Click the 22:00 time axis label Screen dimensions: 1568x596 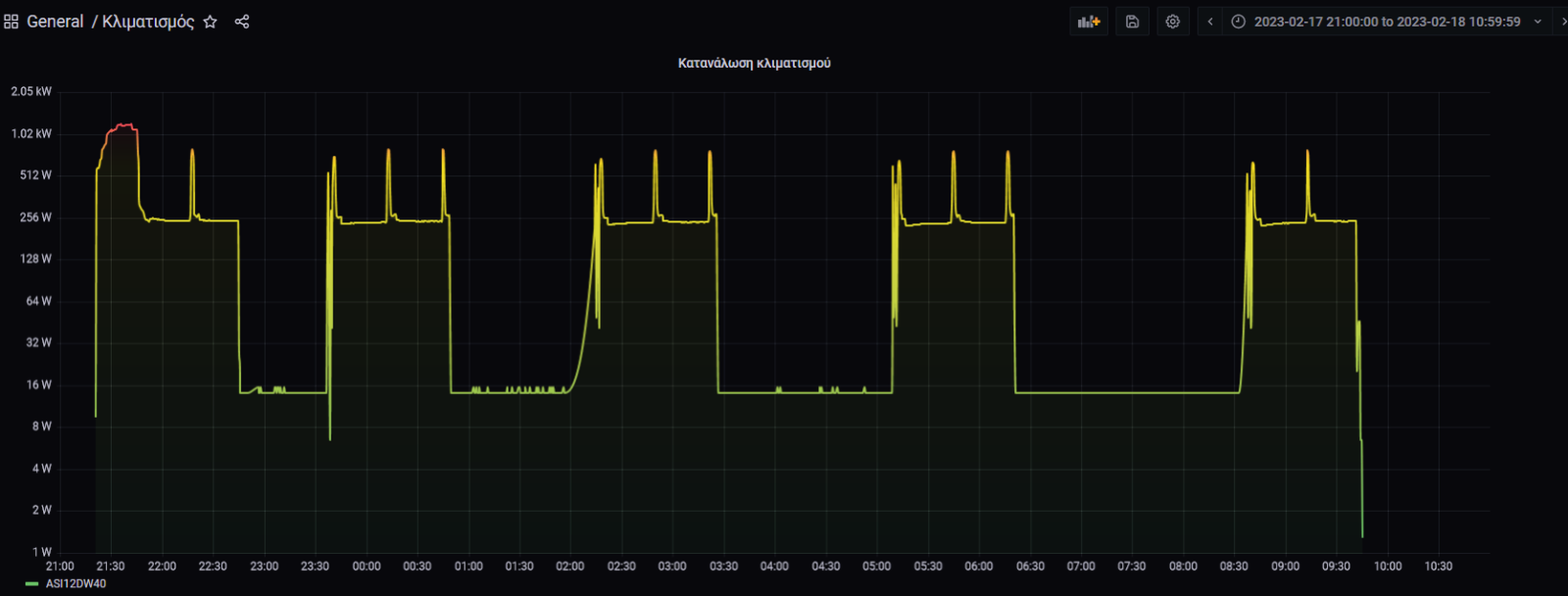162,567
